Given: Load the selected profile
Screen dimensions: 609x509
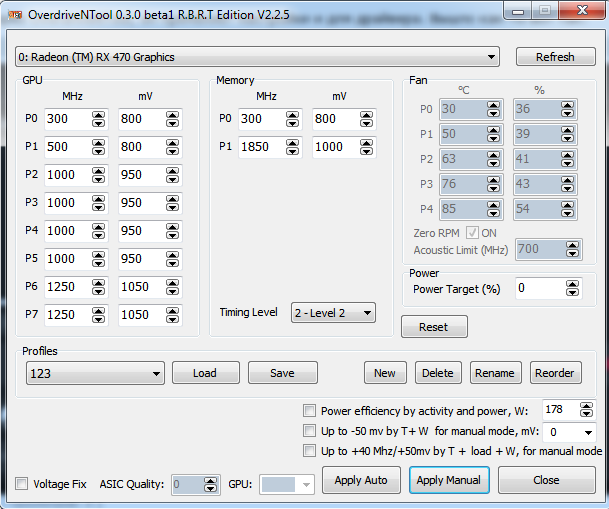Looking at the screenshot, I should coord(205,373).
